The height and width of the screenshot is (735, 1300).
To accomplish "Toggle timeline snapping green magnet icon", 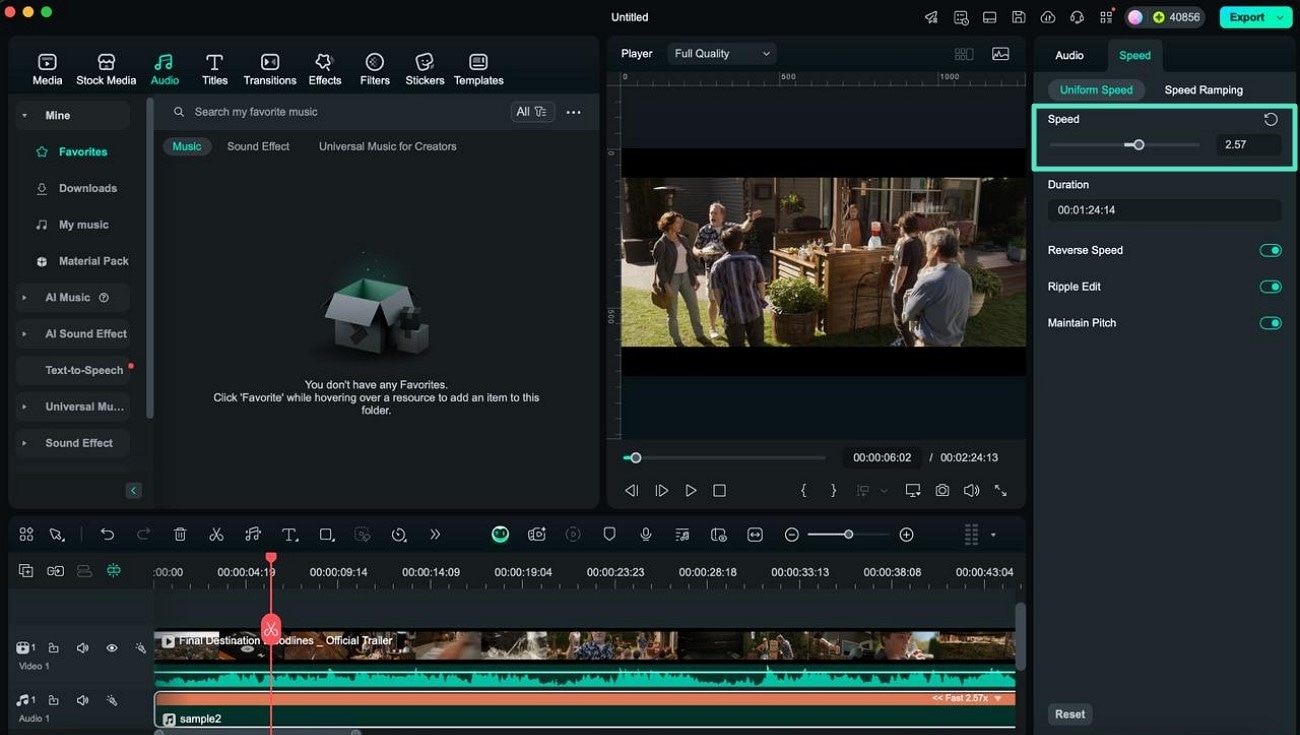I will pos(114,570).
